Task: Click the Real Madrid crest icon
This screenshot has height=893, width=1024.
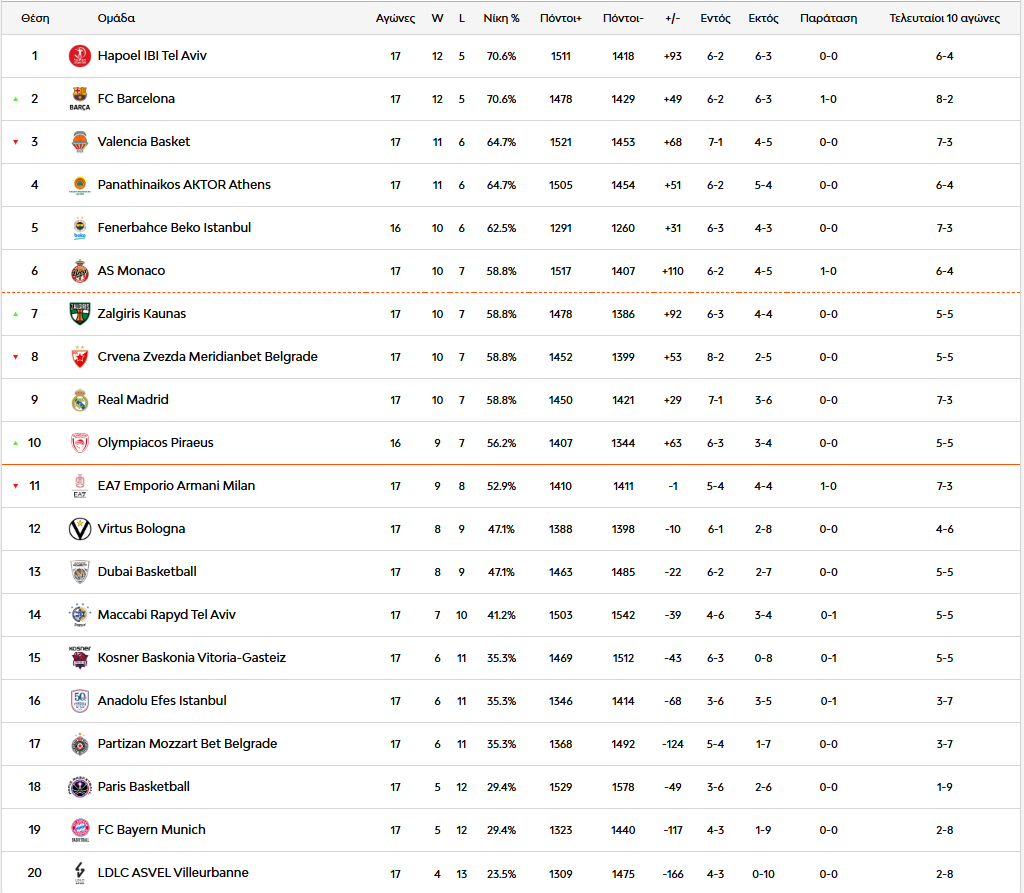Action: point(80,400)
